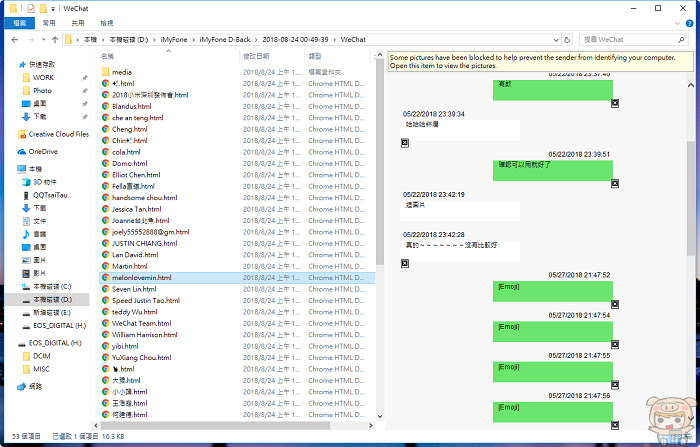Select OneDrive cloud icon in sidebar
The width and height of the screenshot is (700, 447).
21,152
